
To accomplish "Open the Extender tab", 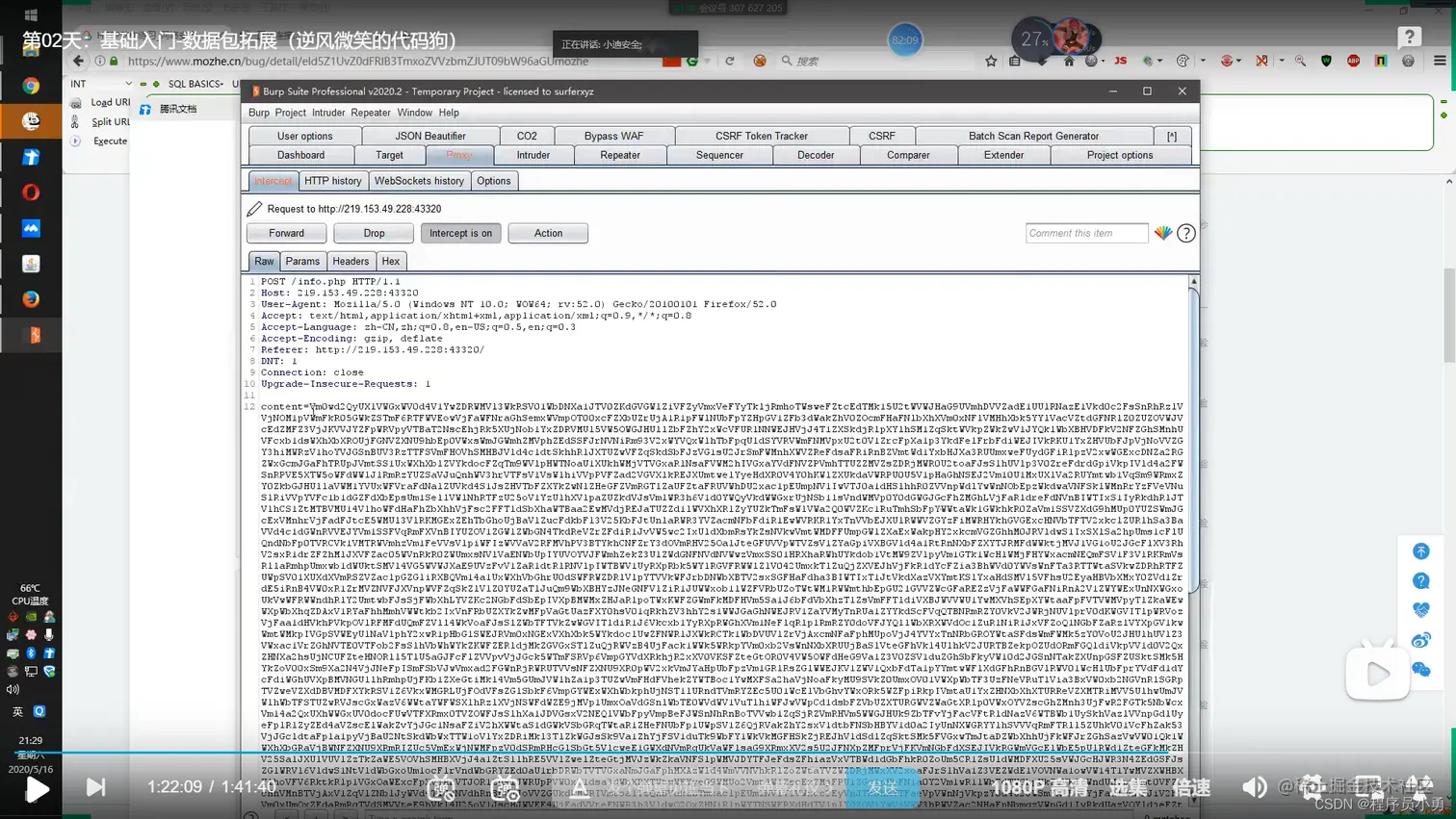I will 1003,155.
